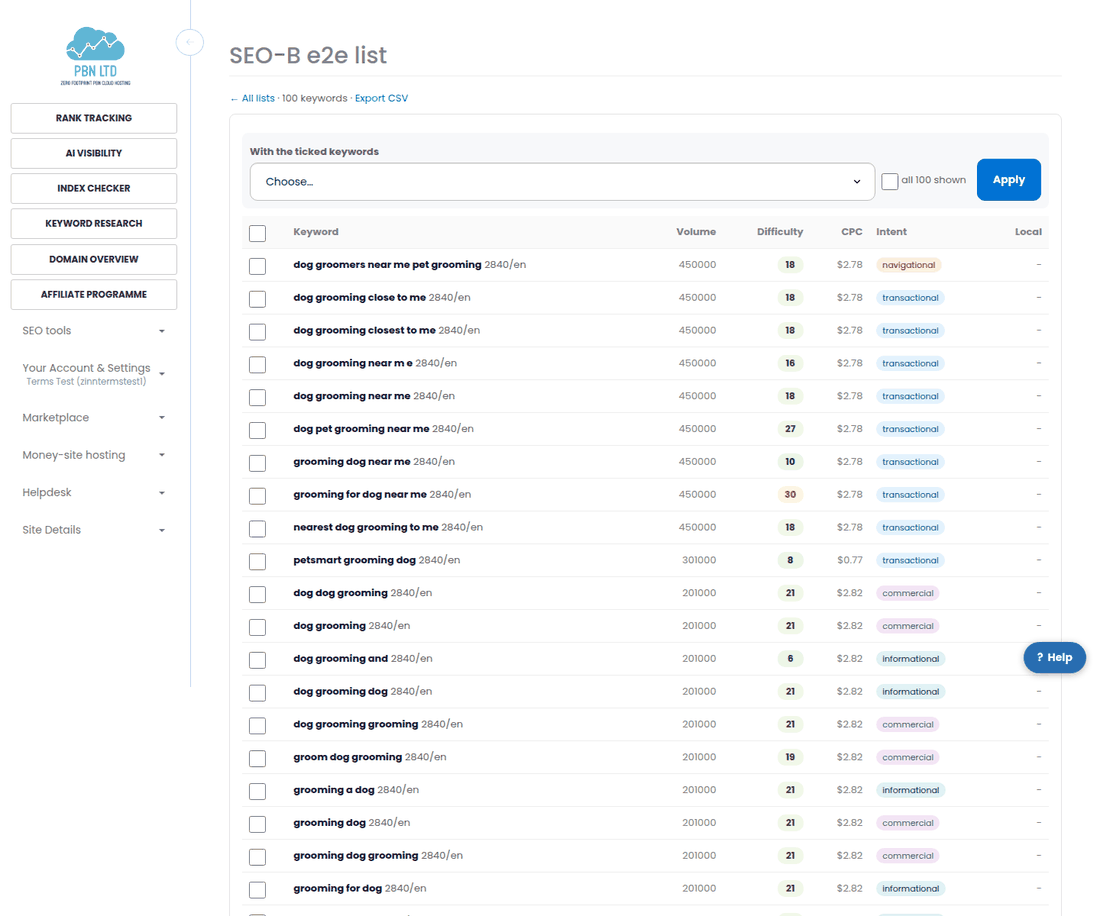
Task: Expand the Helpdesk section
Action: click(94, 492)
